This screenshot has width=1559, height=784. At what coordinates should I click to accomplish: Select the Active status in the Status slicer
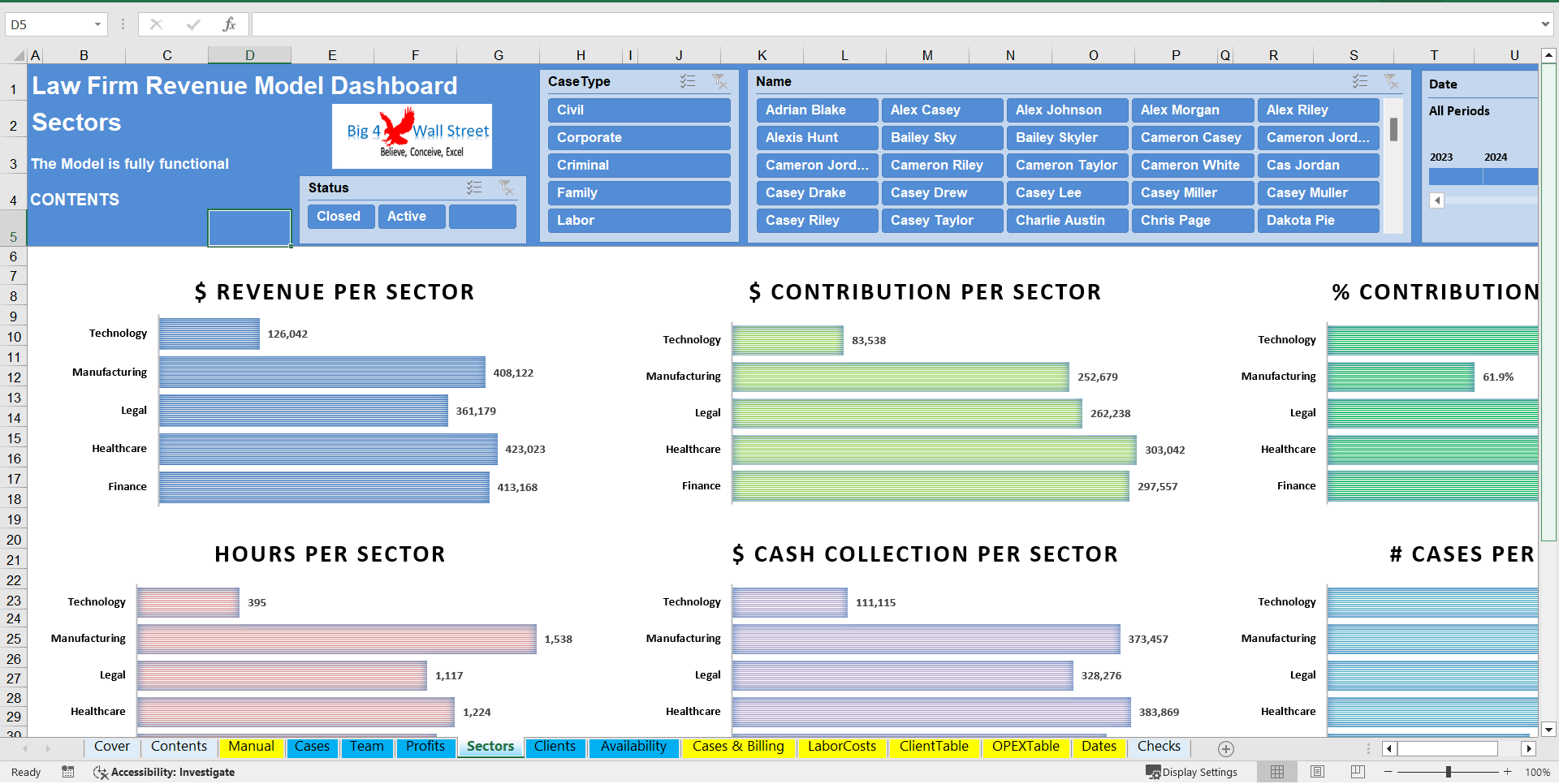(410, 216)
